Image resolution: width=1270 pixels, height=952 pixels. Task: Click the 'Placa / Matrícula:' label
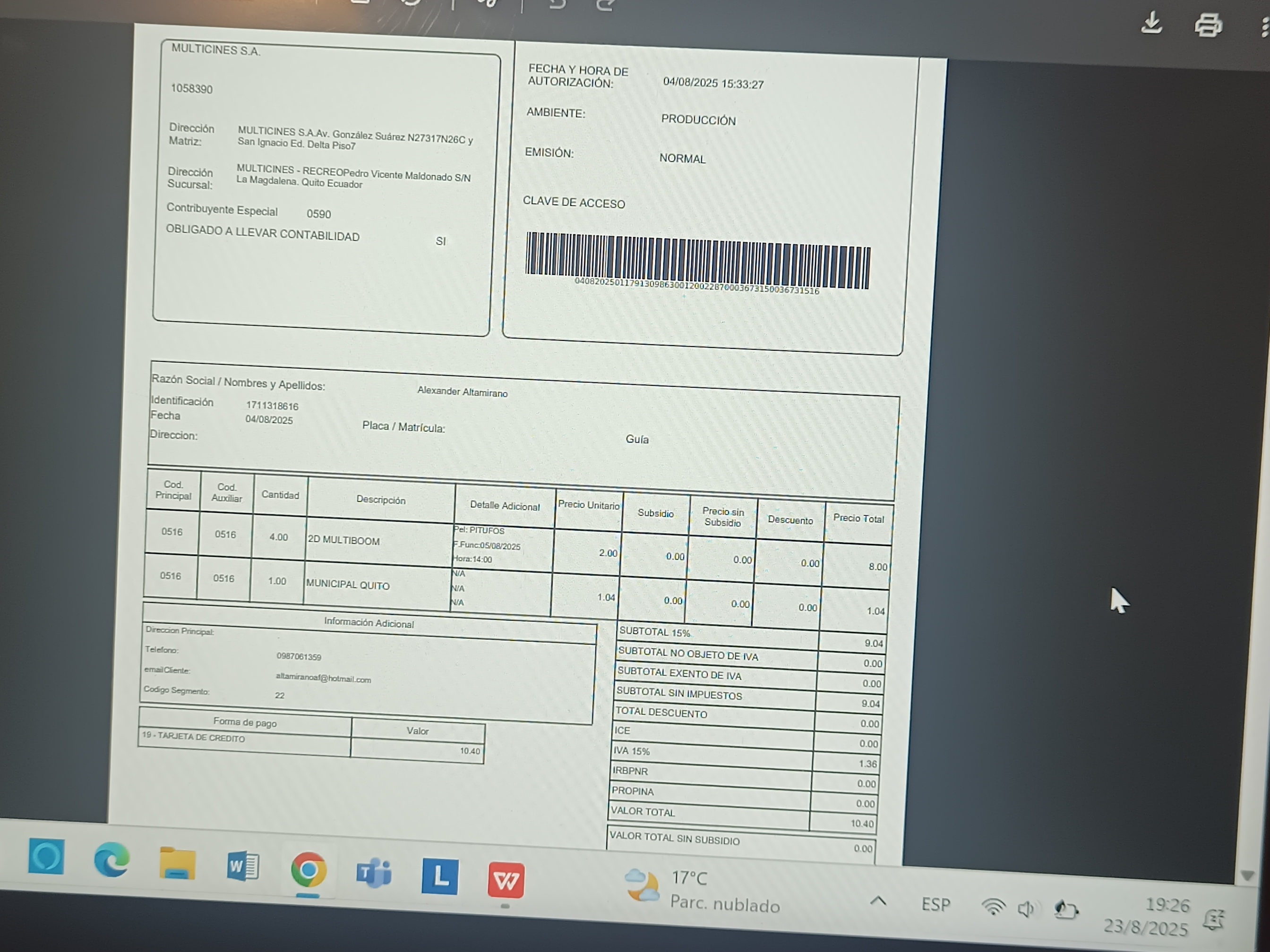(x=403, y=427)
